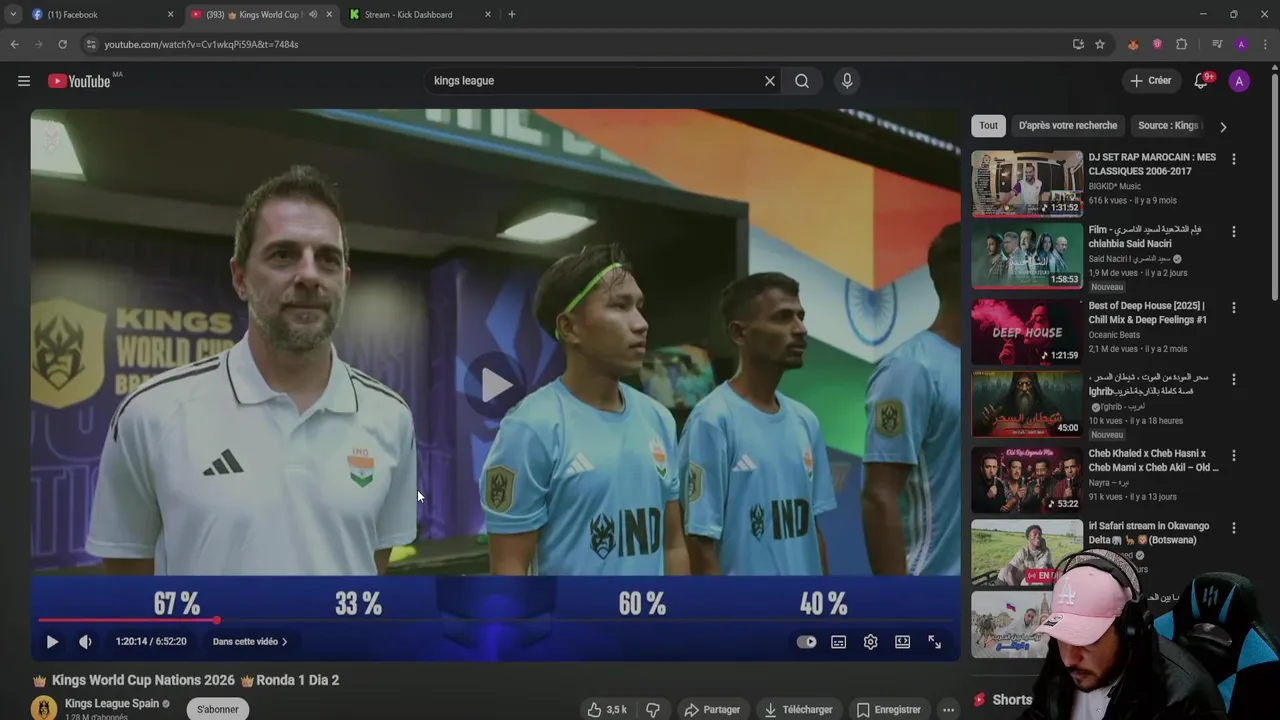
Task: Select the 'Tout' filter chip
Action: tap(988, 126)
